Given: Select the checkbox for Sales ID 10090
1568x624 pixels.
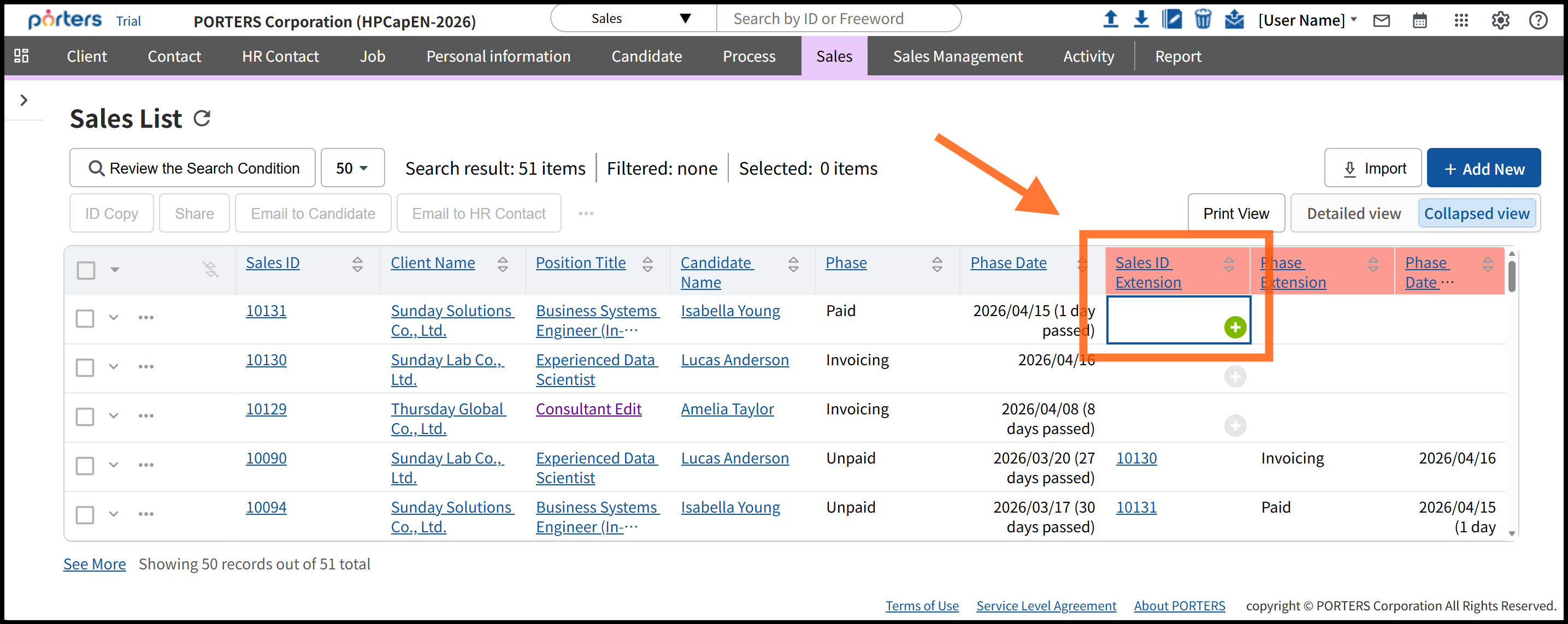Looking at the screenshot, I should (x=85, y=465).
